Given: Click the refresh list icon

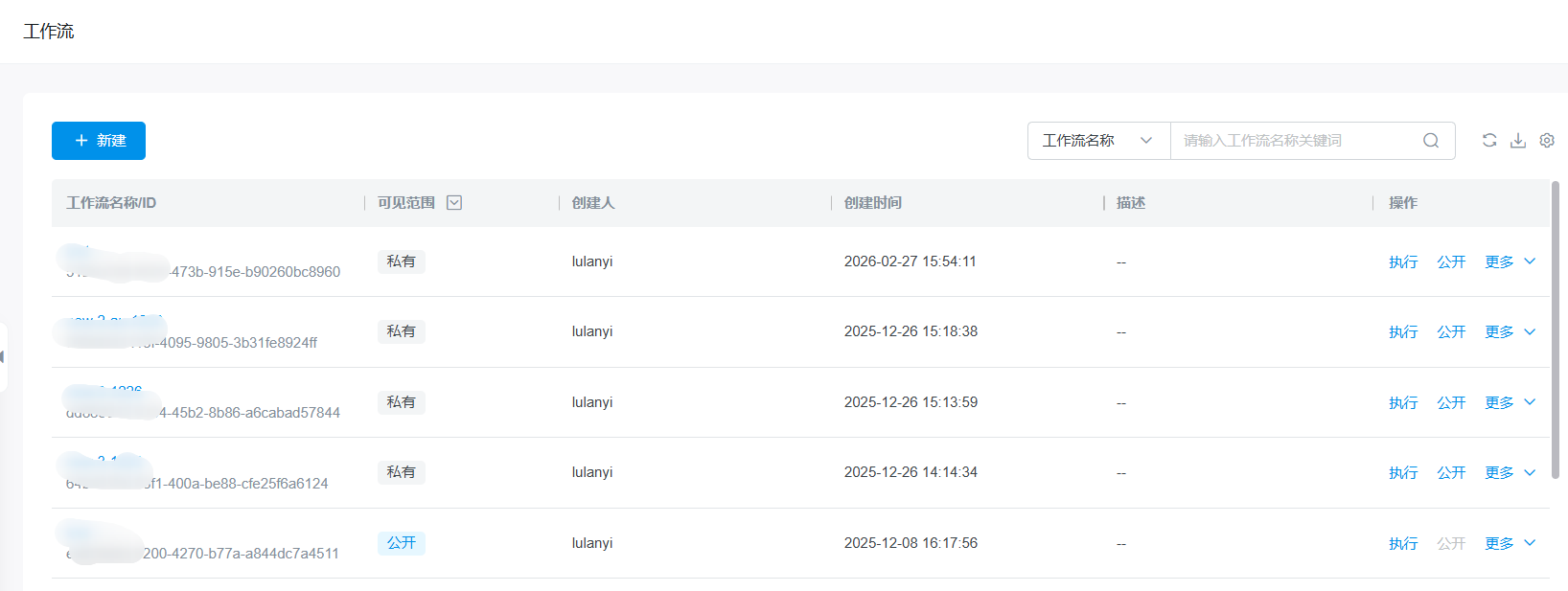Looking at the screenshot, I should point(1489,141).
